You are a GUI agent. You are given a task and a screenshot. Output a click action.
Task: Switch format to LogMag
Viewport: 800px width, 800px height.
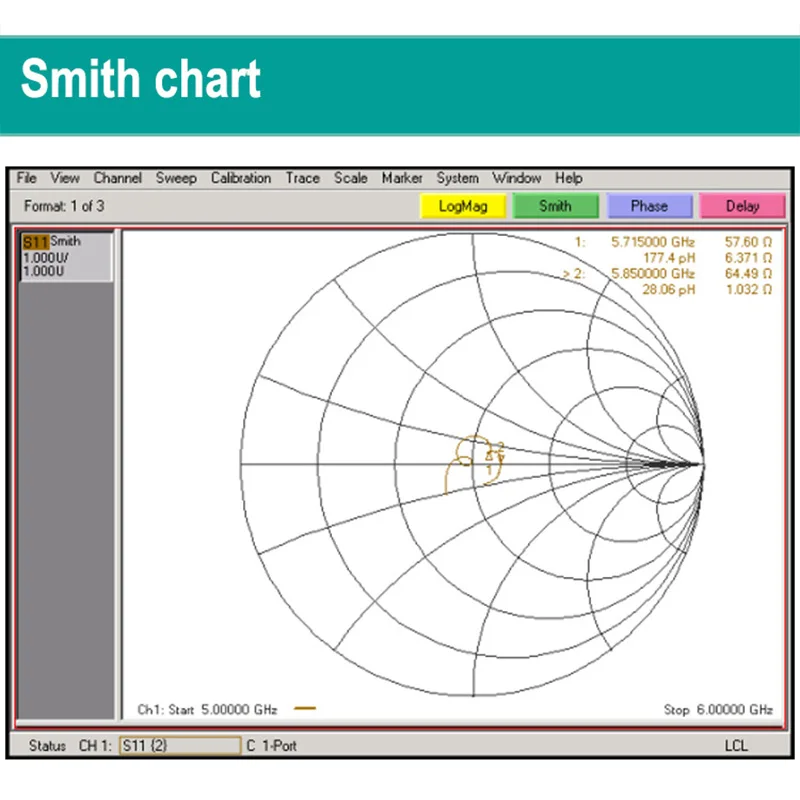click(x=463, y=206)
